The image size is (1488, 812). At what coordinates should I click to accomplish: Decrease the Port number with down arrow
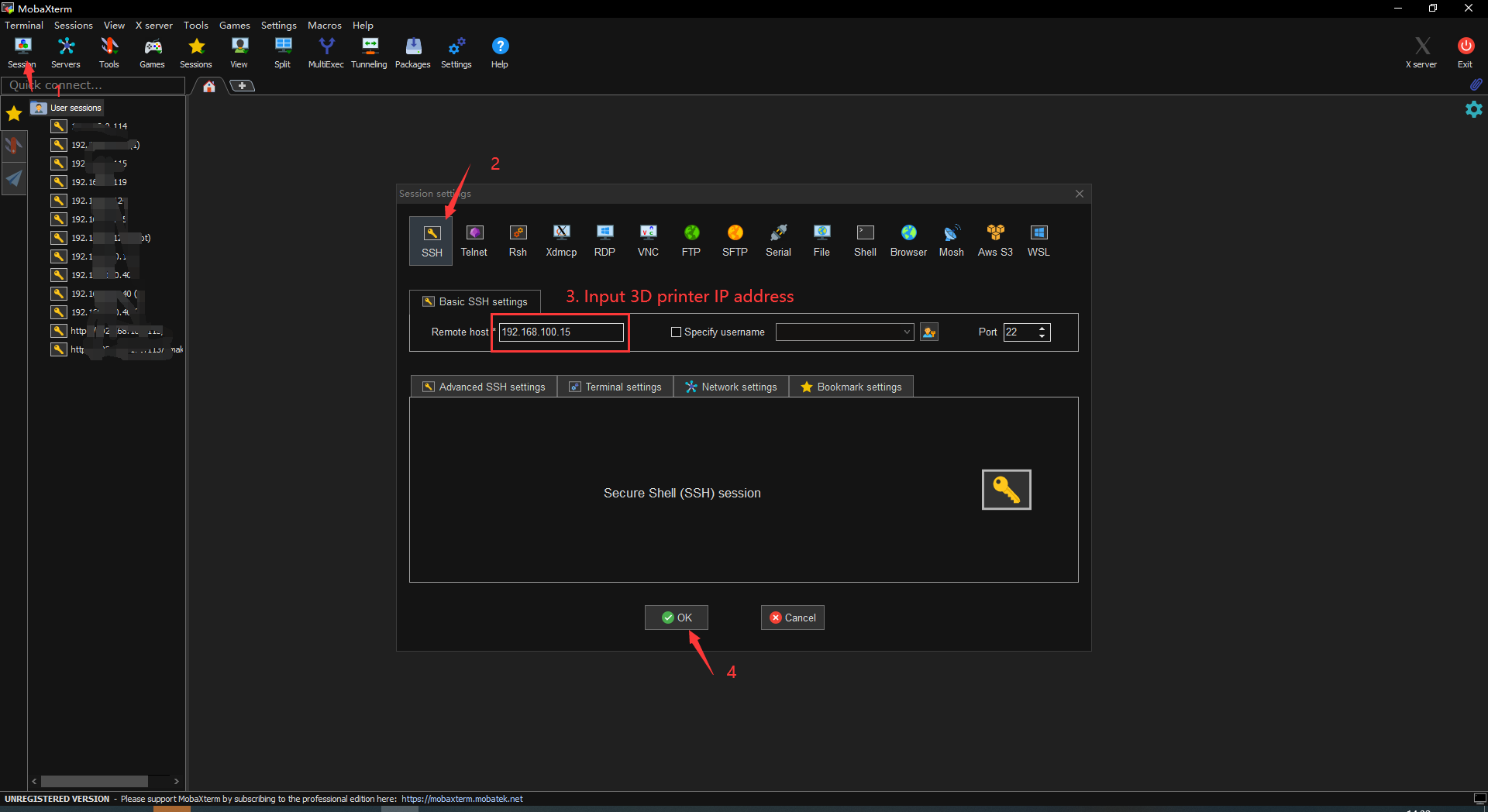(1042, 336)
